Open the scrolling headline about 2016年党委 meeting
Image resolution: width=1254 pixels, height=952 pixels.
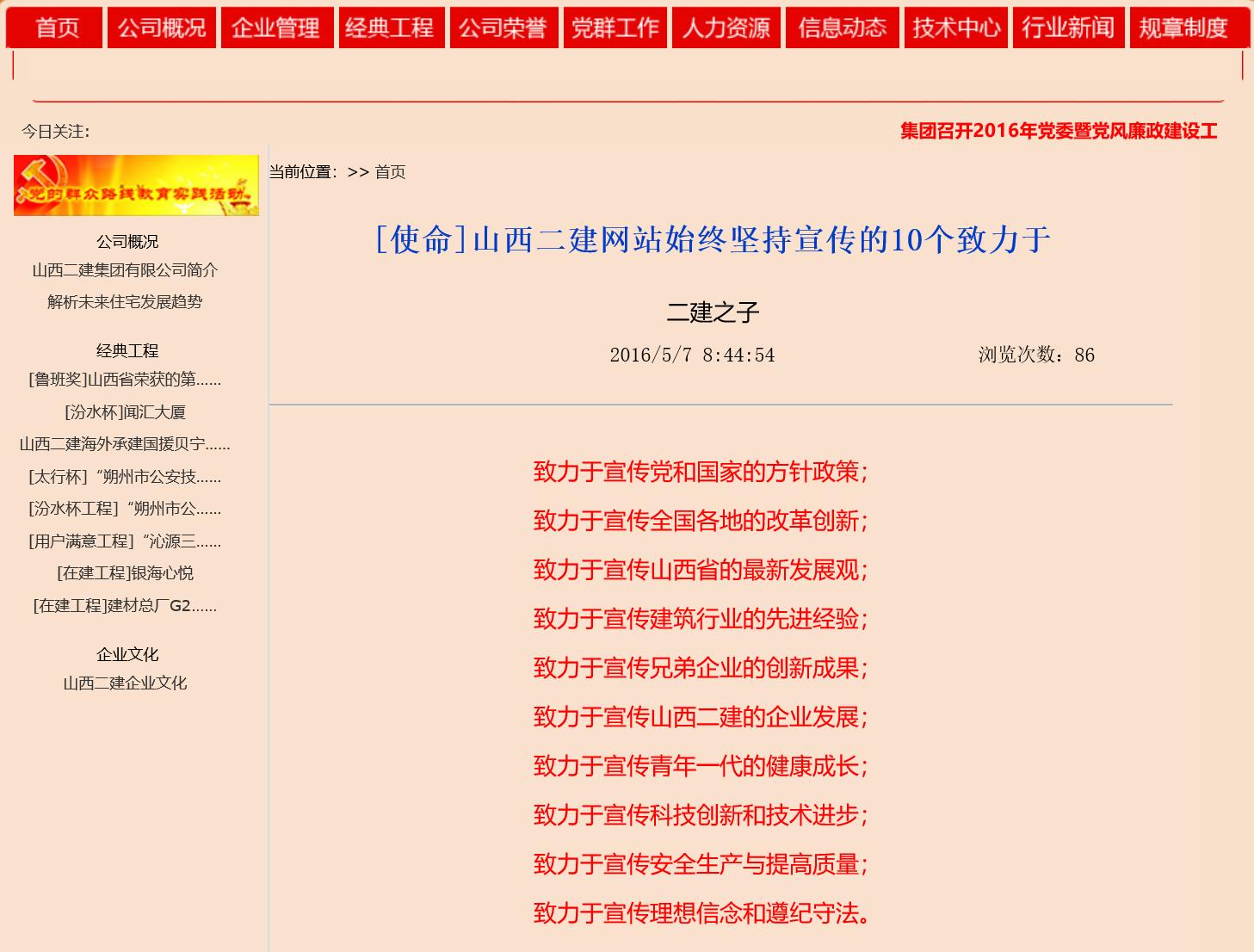1059,131
